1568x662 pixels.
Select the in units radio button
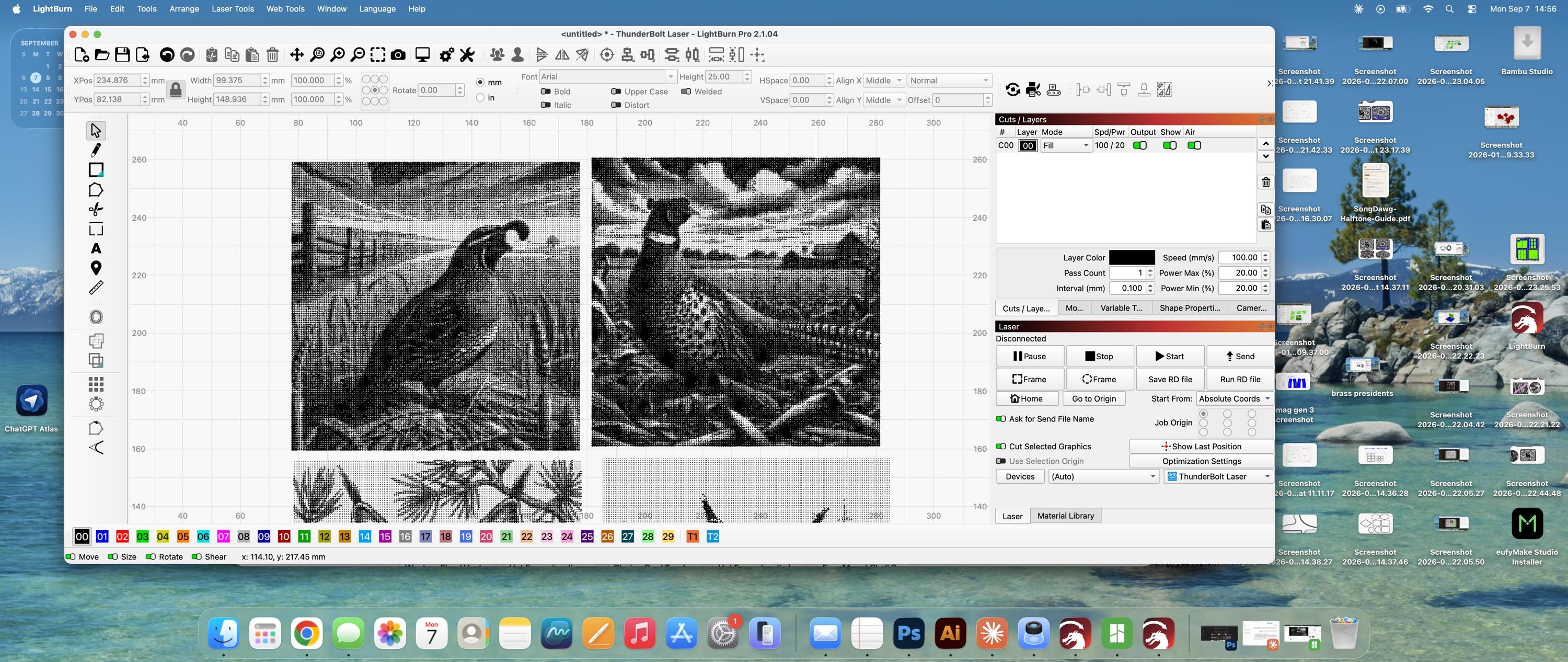480,97
